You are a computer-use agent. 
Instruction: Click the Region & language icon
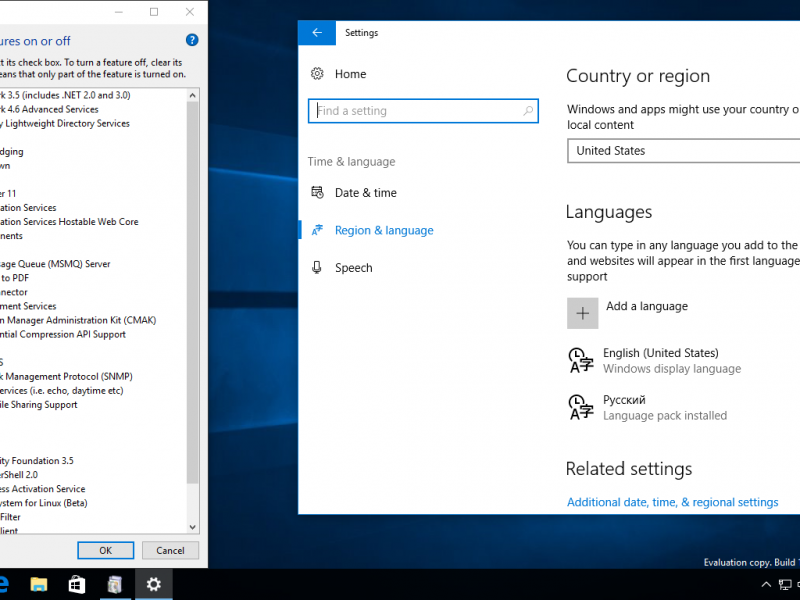pos(317,230)
